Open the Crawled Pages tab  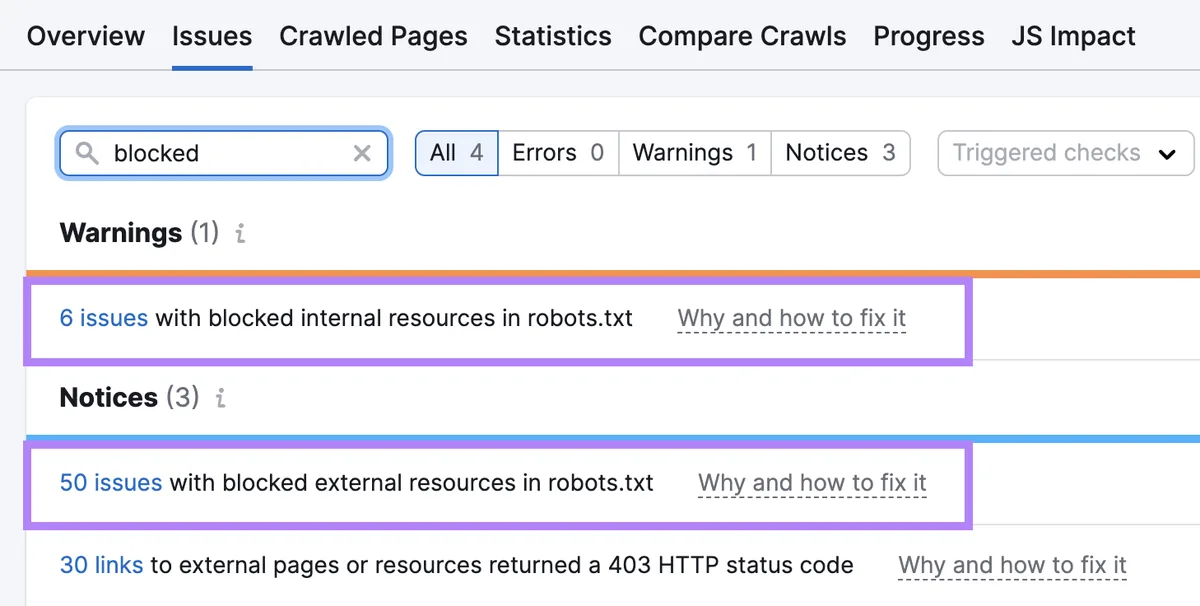tap(373, 36)
